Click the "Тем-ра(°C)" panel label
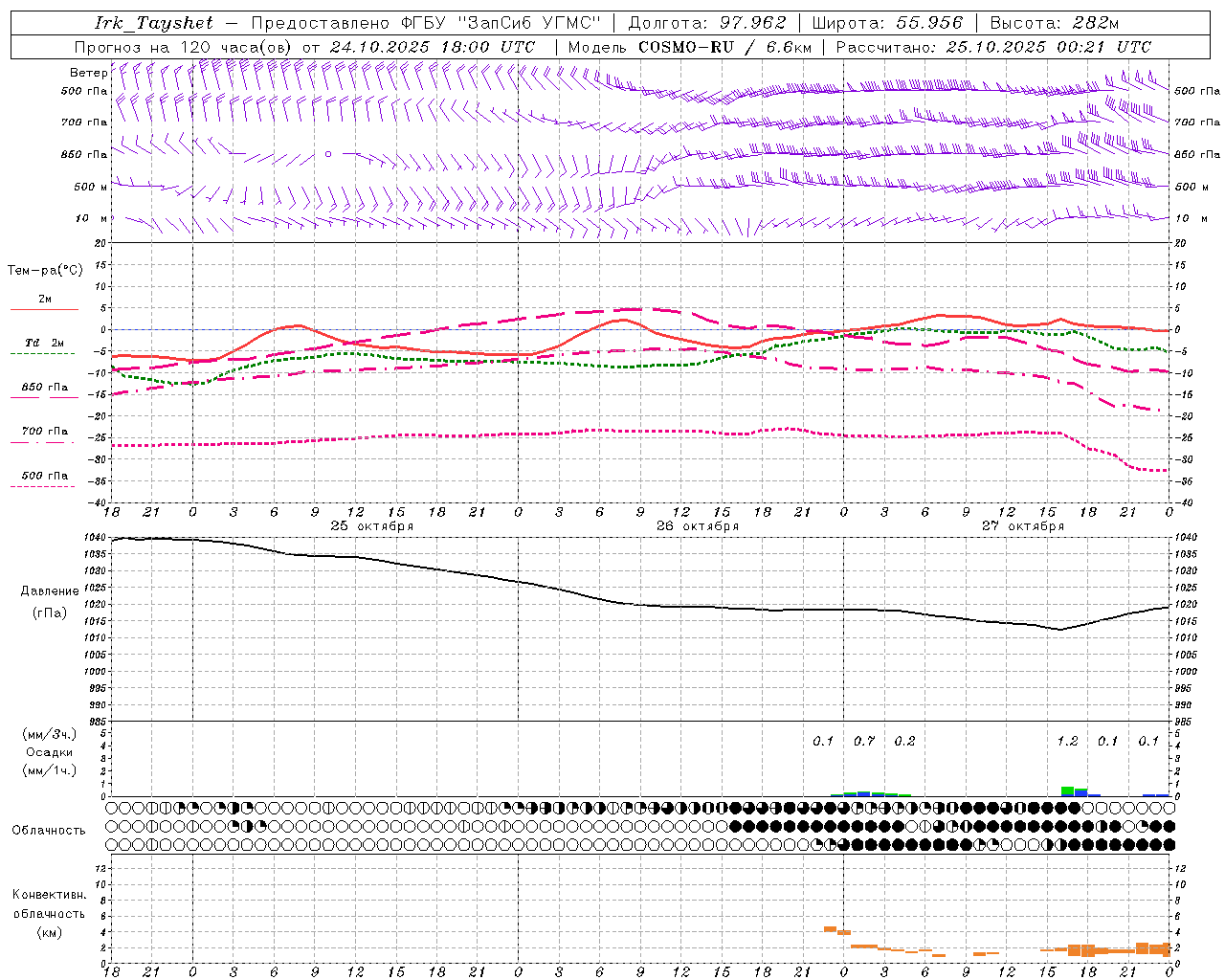This screenshot has width=1225, height=980. click(x=45, y=271)
